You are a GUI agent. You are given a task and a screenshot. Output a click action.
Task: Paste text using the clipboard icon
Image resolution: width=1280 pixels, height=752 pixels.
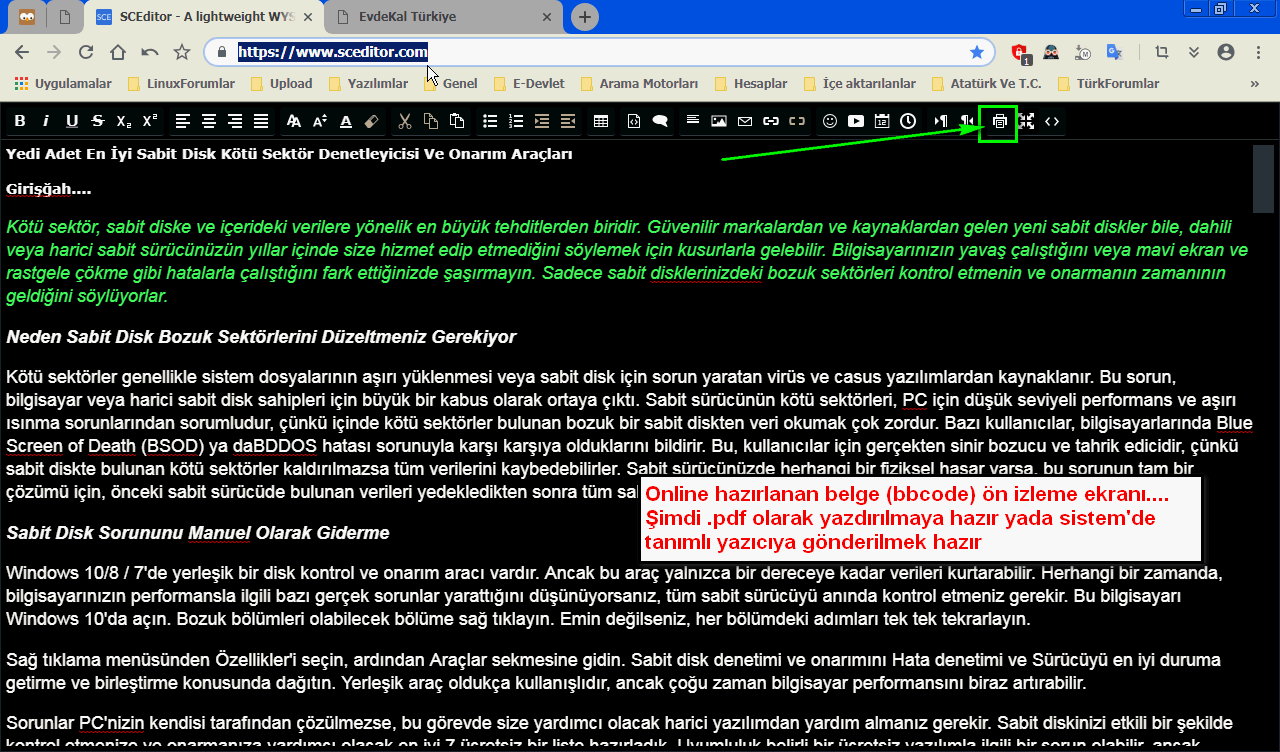(x=457, y=121)
